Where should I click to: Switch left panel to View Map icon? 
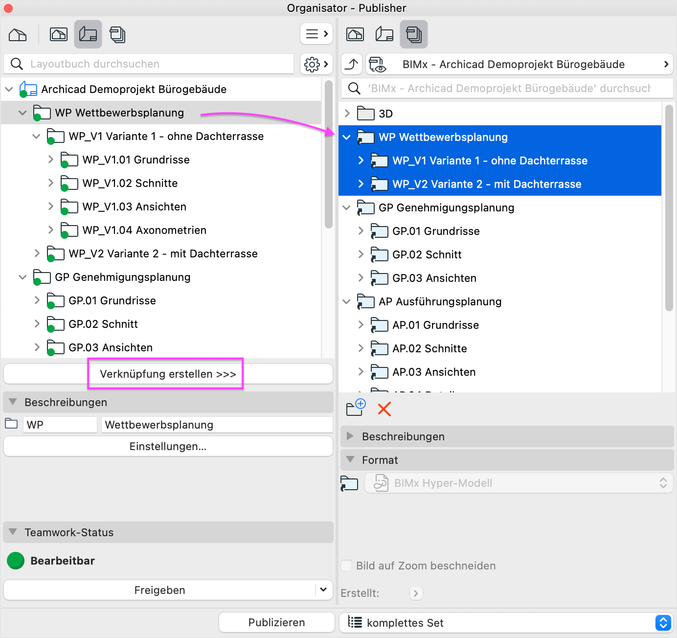(59, 35)
